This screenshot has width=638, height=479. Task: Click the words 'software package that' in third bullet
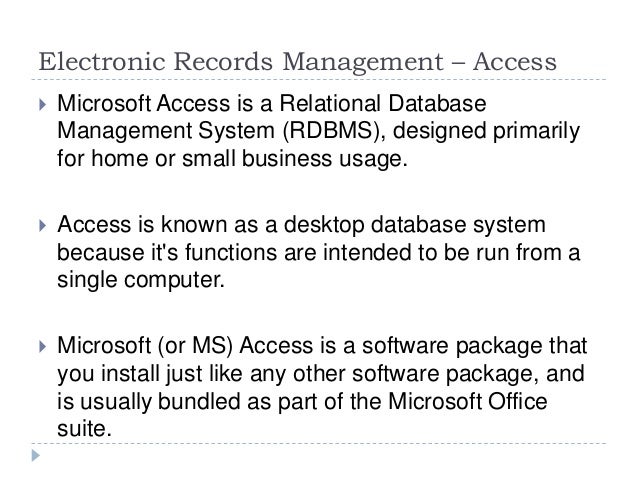[474, 346]
